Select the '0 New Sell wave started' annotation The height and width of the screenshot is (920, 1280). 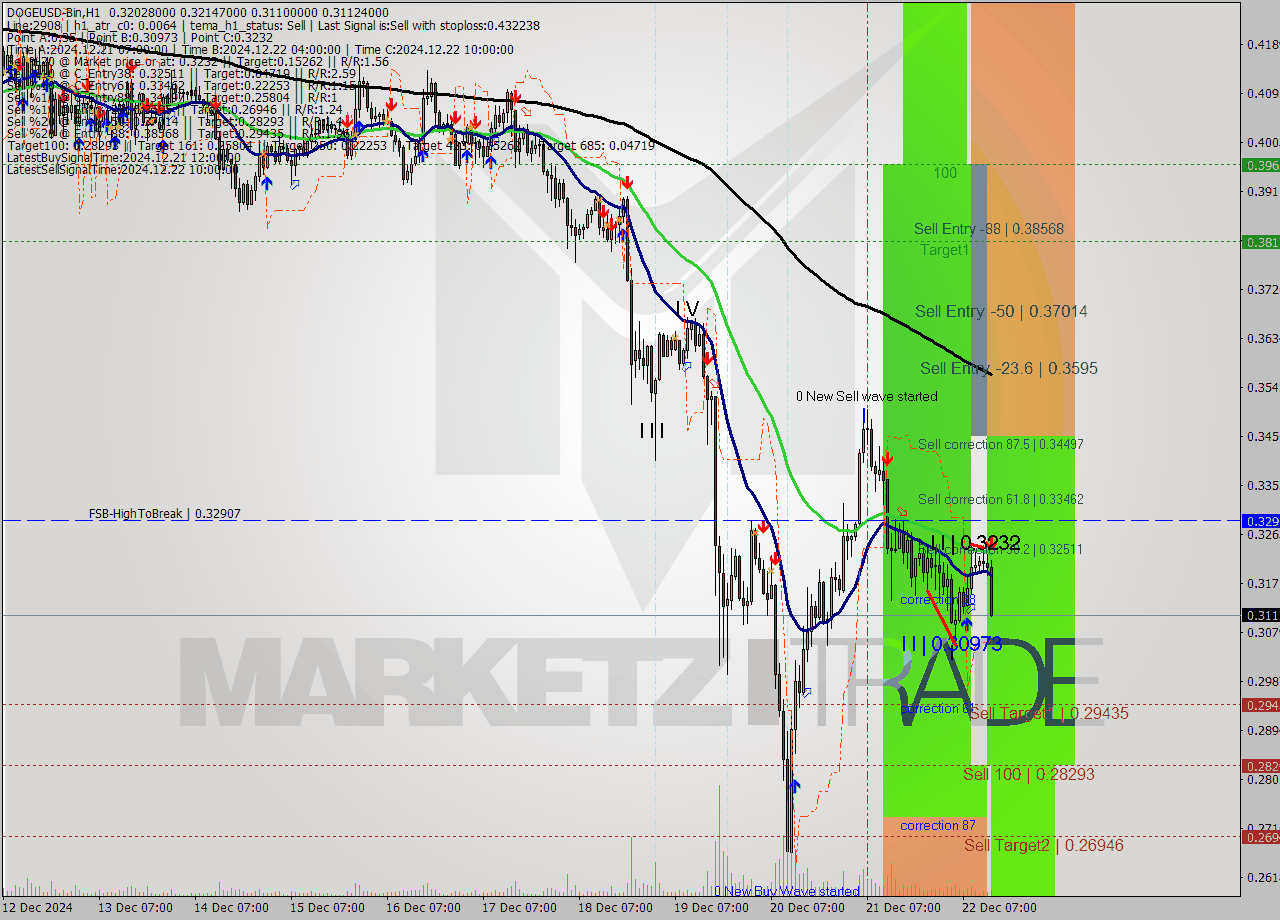867,396
